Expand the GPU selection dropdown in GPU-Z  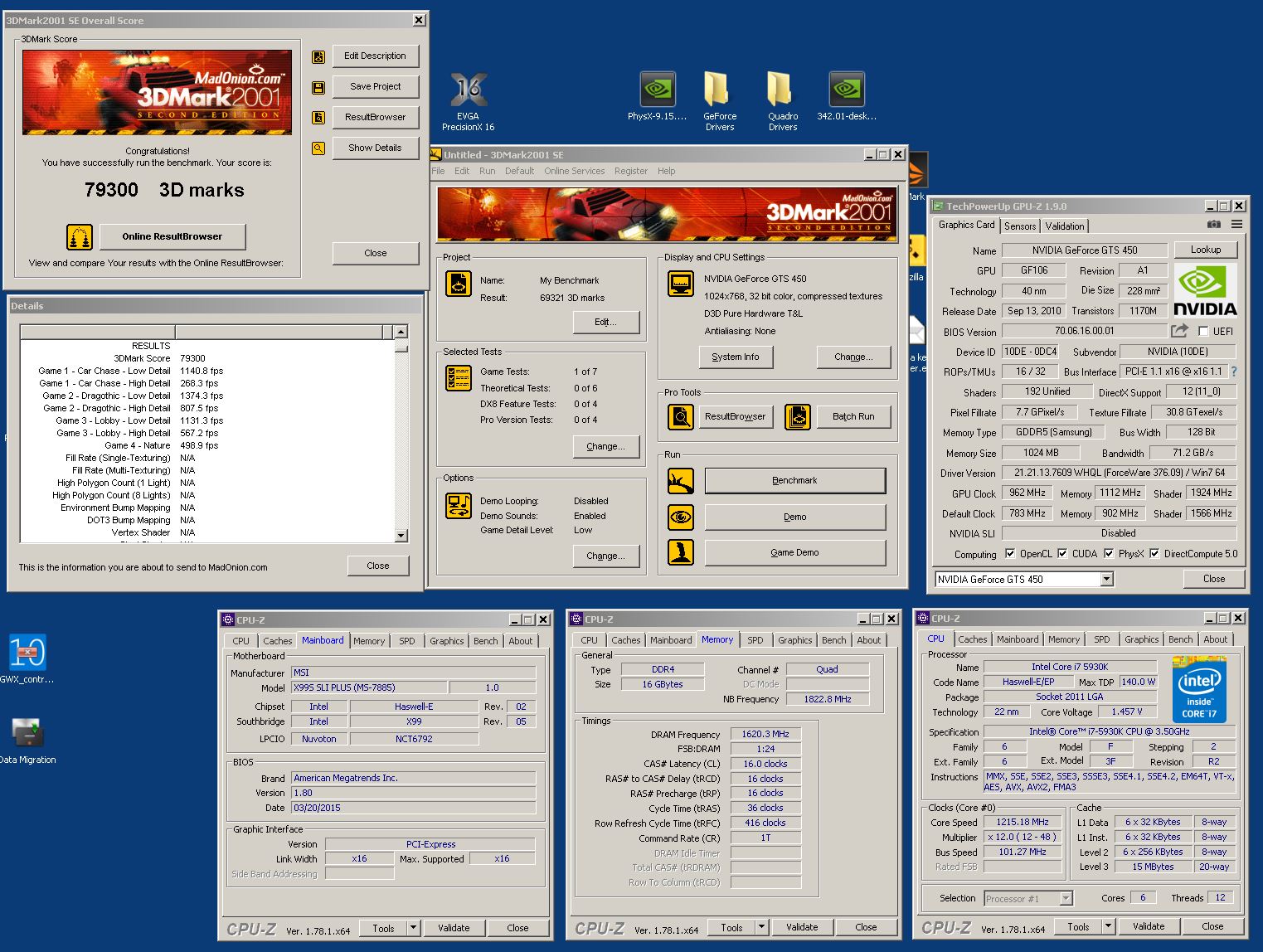[x=1106, y=580]
